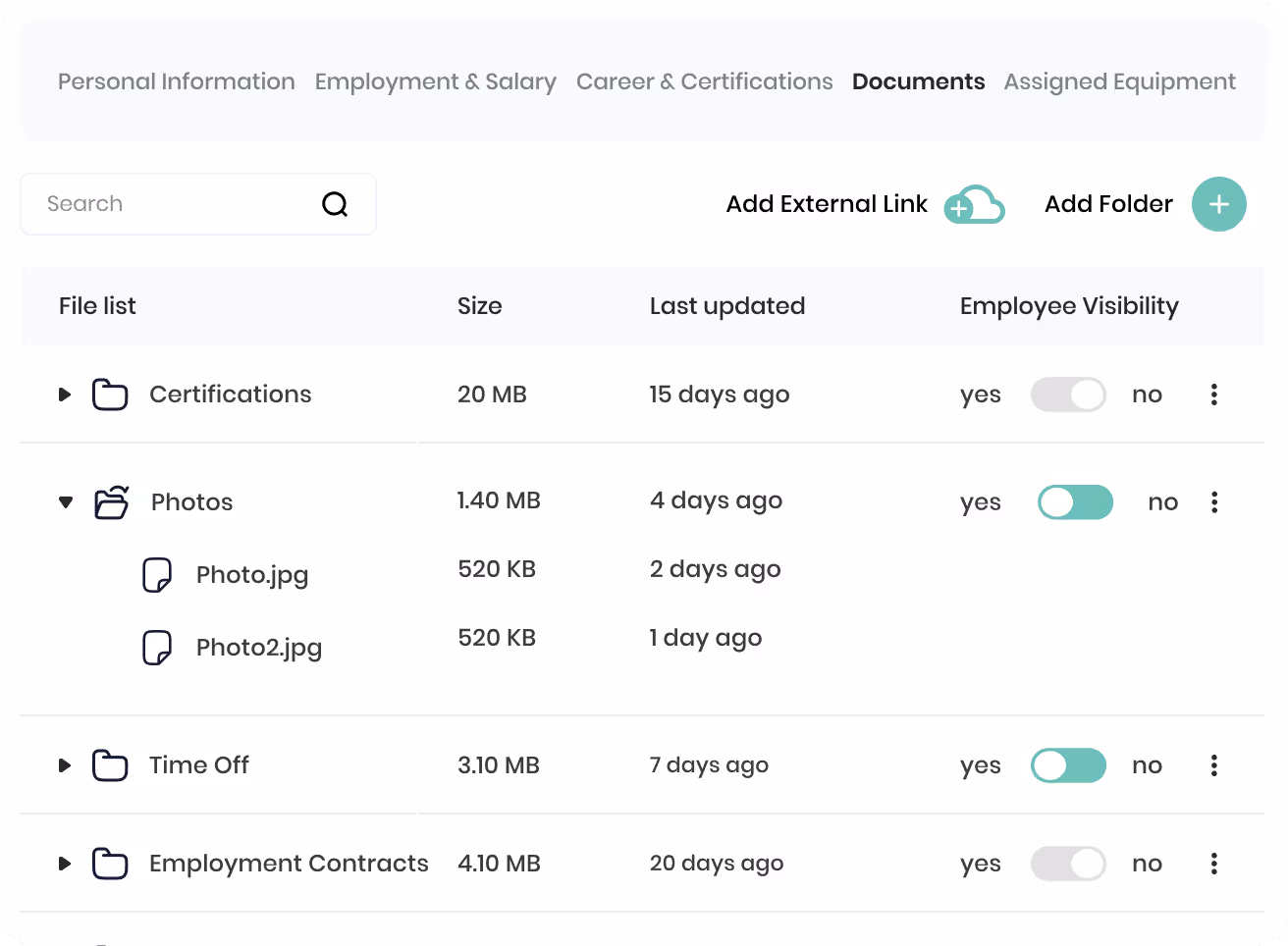Click the Employment Contracts folder icon
The width and height of the screenshot is (1288, 946).
coord(110,864)
